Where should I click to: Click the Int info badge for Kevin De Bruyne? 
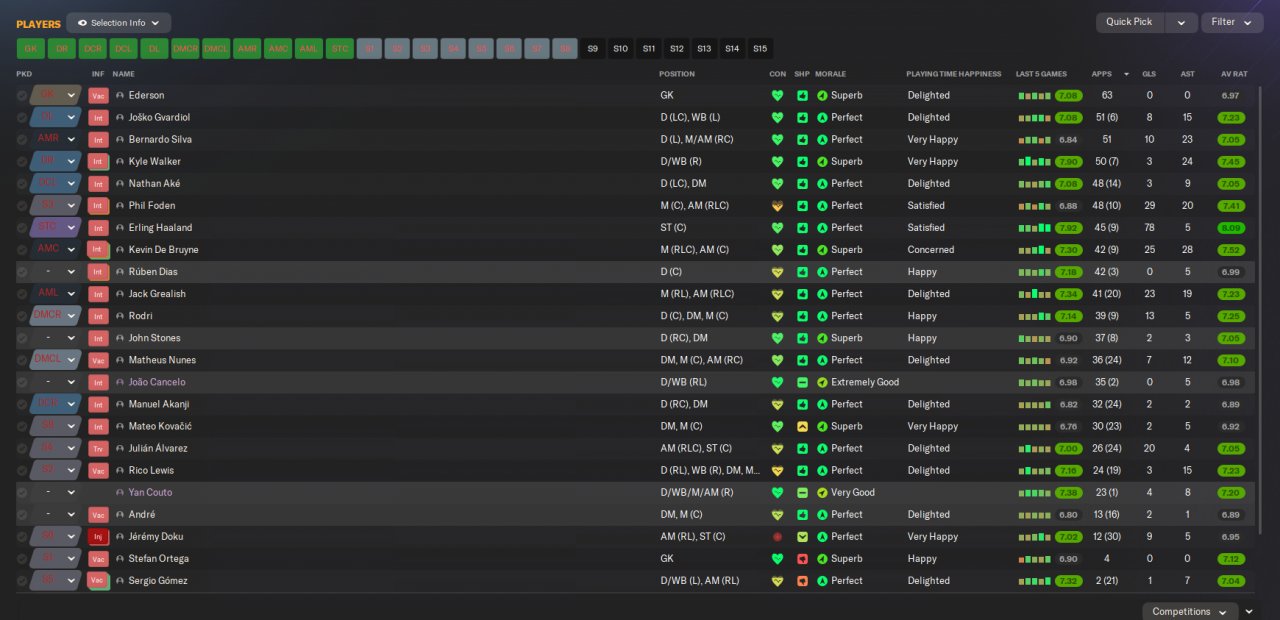point(98,250)
